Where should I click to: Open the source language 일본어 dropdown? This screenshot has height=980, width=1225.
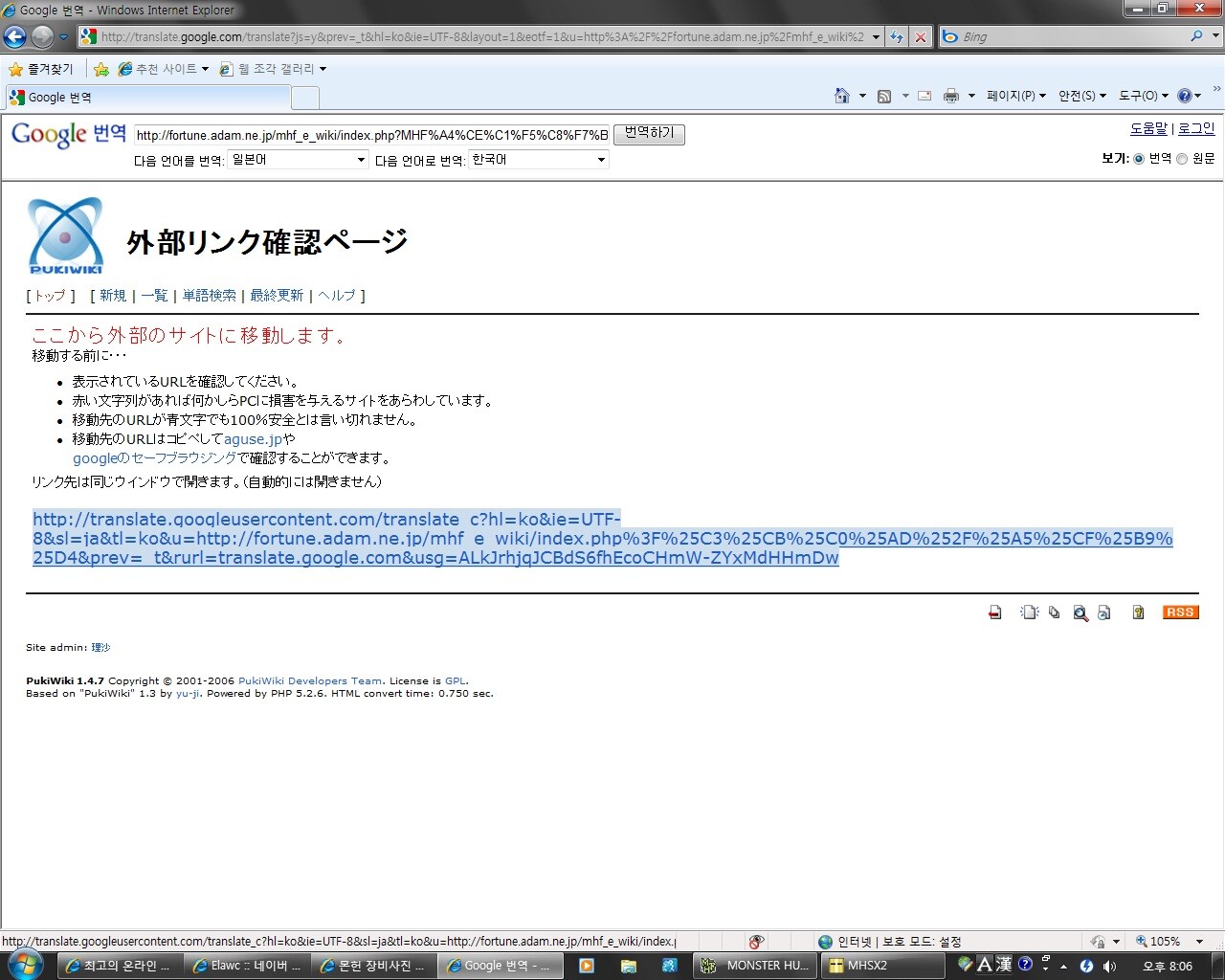pos(299,160)
